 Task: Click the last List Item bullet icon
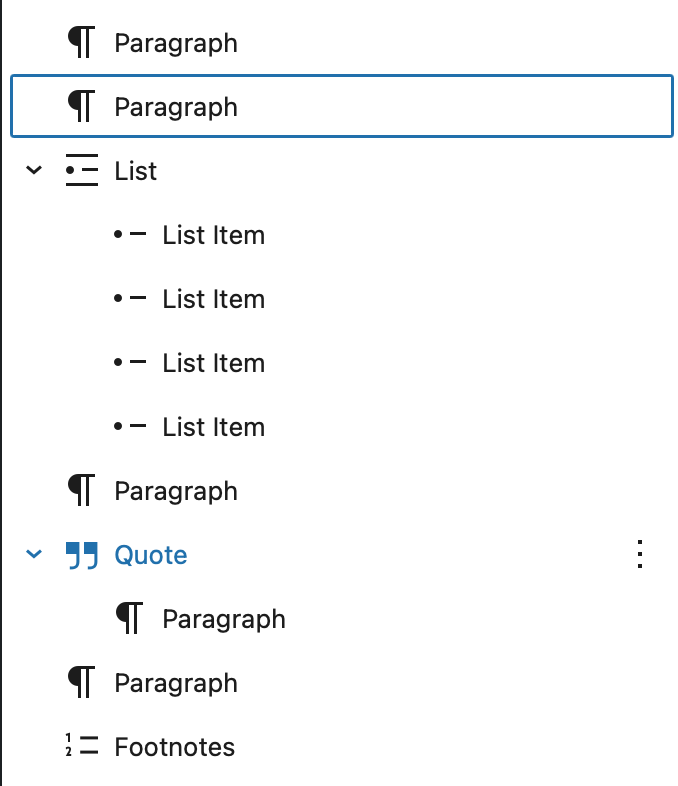point(130,427)
